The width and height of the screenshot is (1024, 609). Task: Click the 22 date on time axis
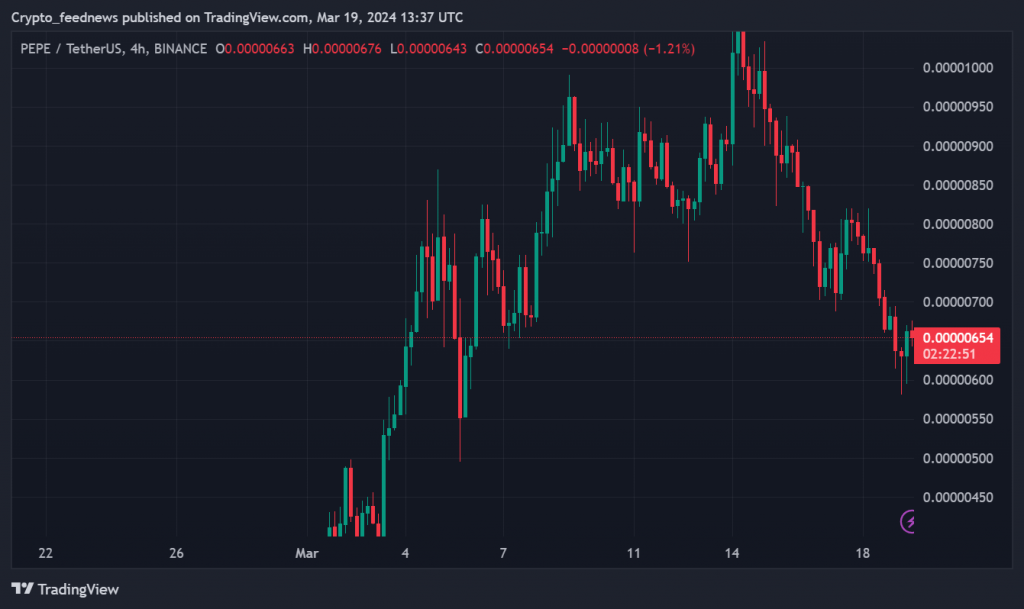[x=45, y=553]
